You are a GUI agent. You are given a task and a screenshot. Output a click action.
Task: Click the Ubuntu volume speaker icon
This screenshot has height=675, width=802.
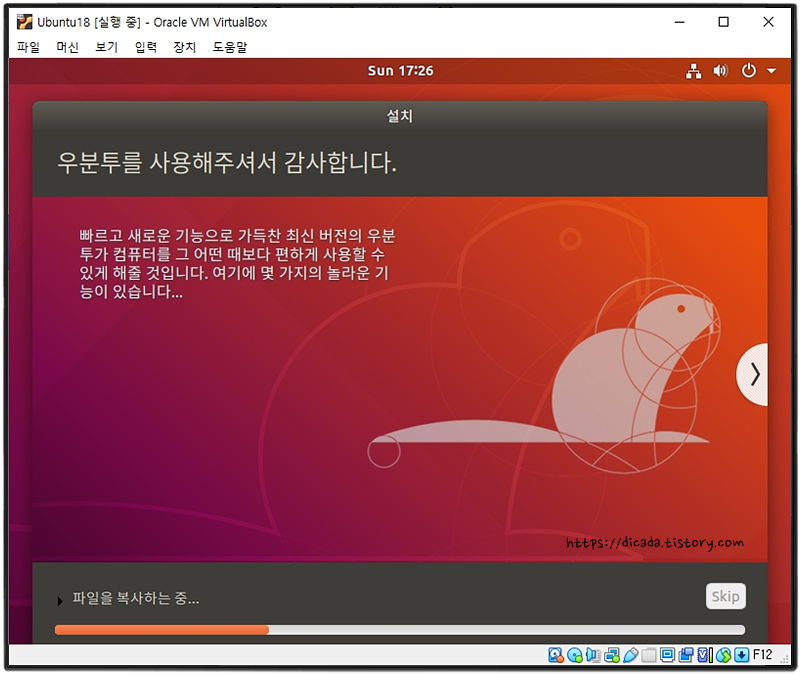click(x=721, y=71)
